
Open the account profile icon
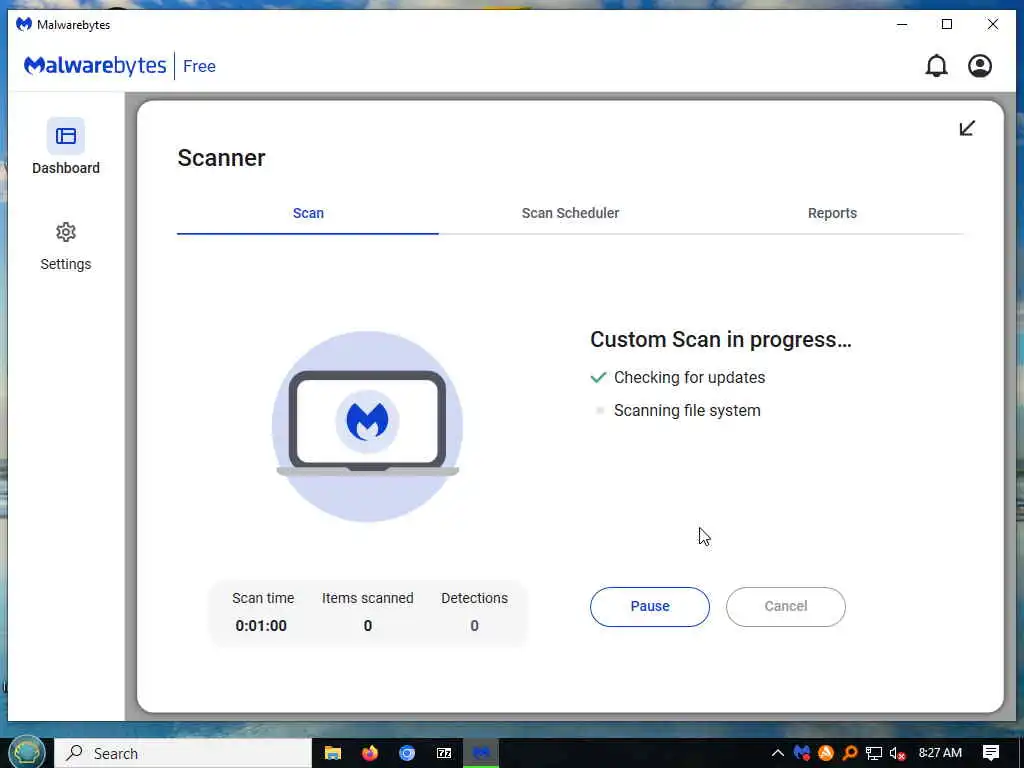click(980, 66)
